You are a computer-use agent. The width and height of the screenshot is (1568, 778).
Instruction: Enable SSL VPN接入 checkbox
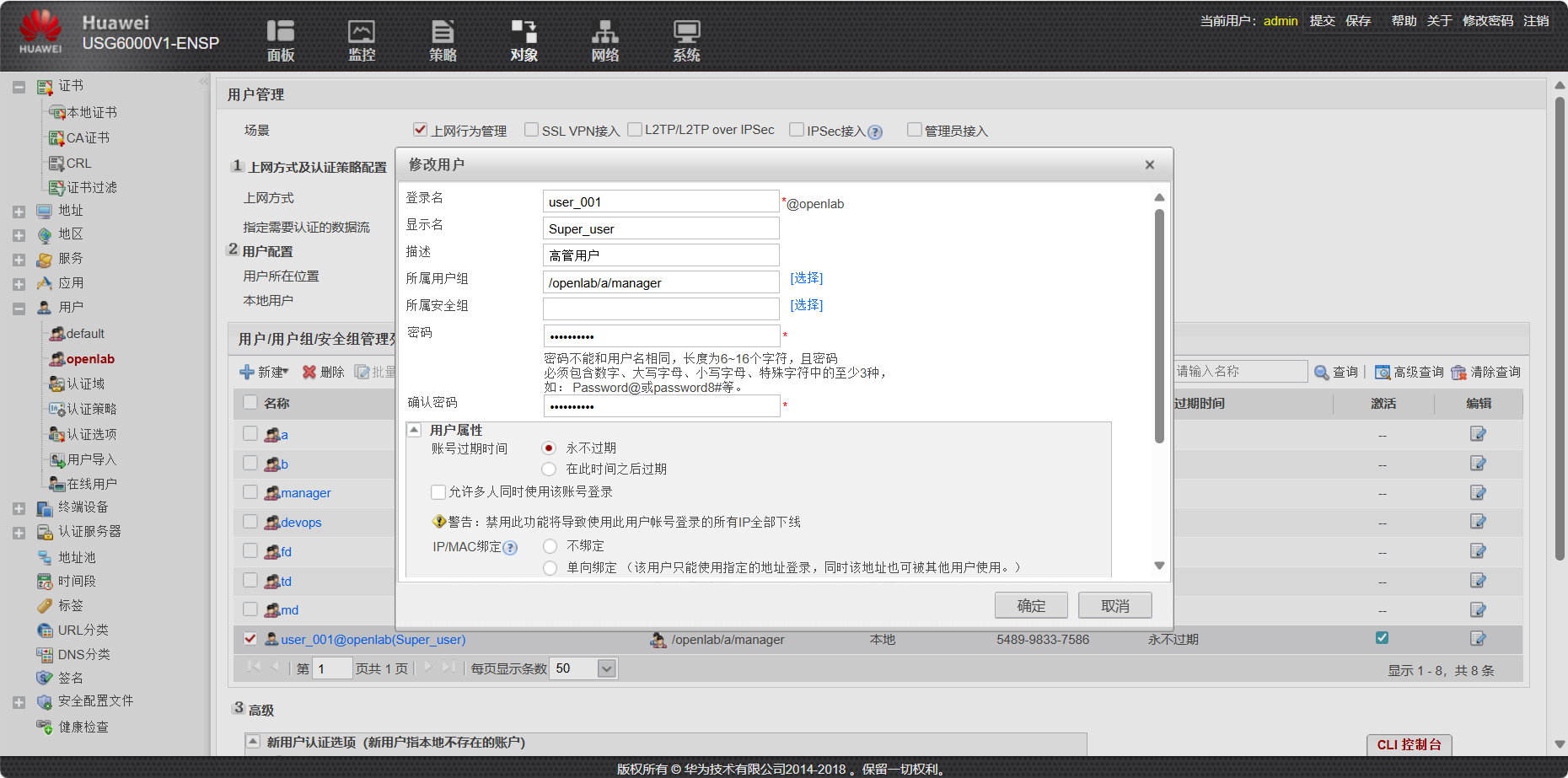(531, 129)
